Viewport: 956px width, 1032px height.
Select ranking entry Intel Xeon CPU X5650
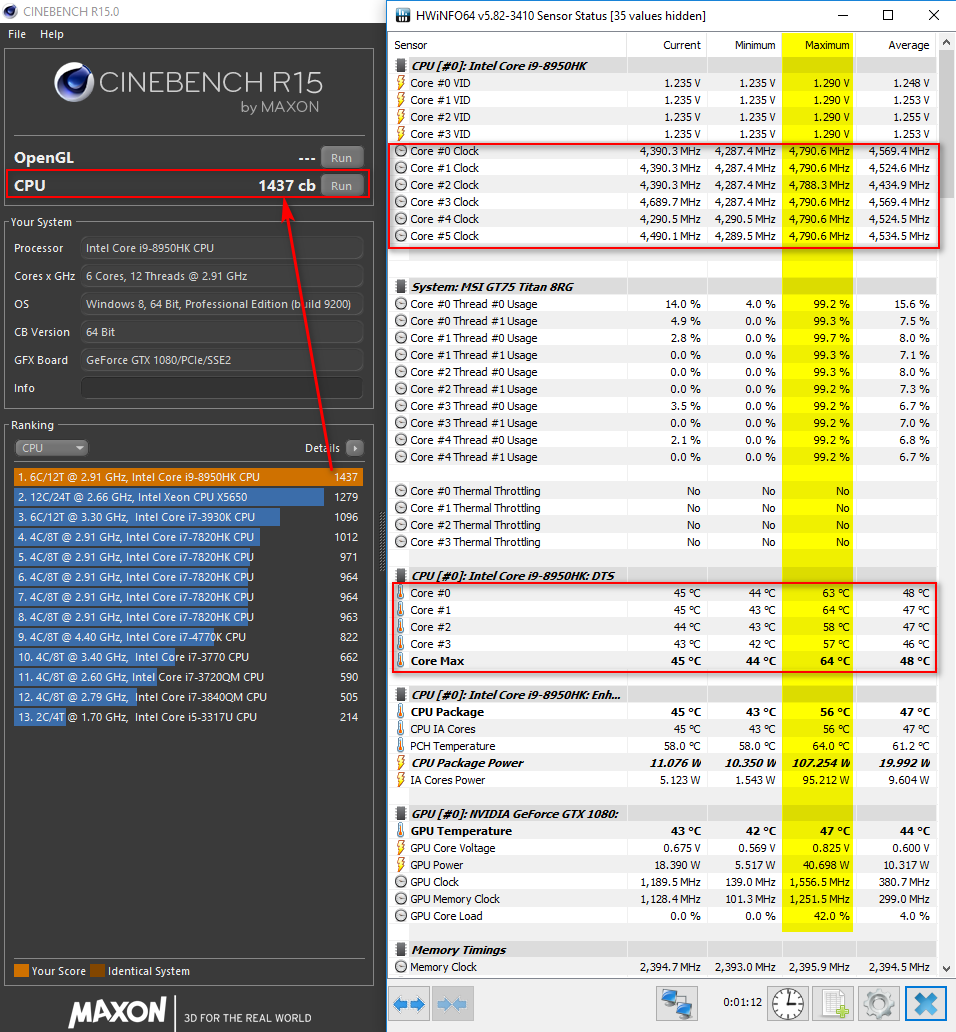coord(188,497)
